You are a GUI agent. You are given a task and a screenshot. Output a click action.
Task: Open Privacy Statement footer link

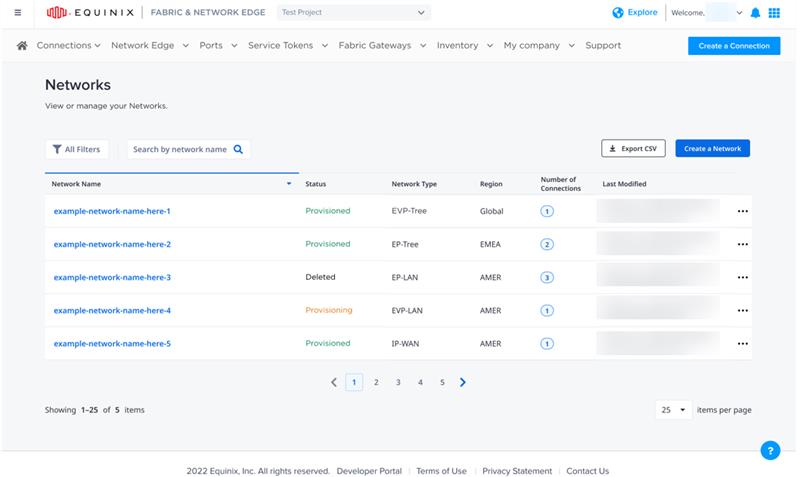pyautogui.click(x=517, y=471)
